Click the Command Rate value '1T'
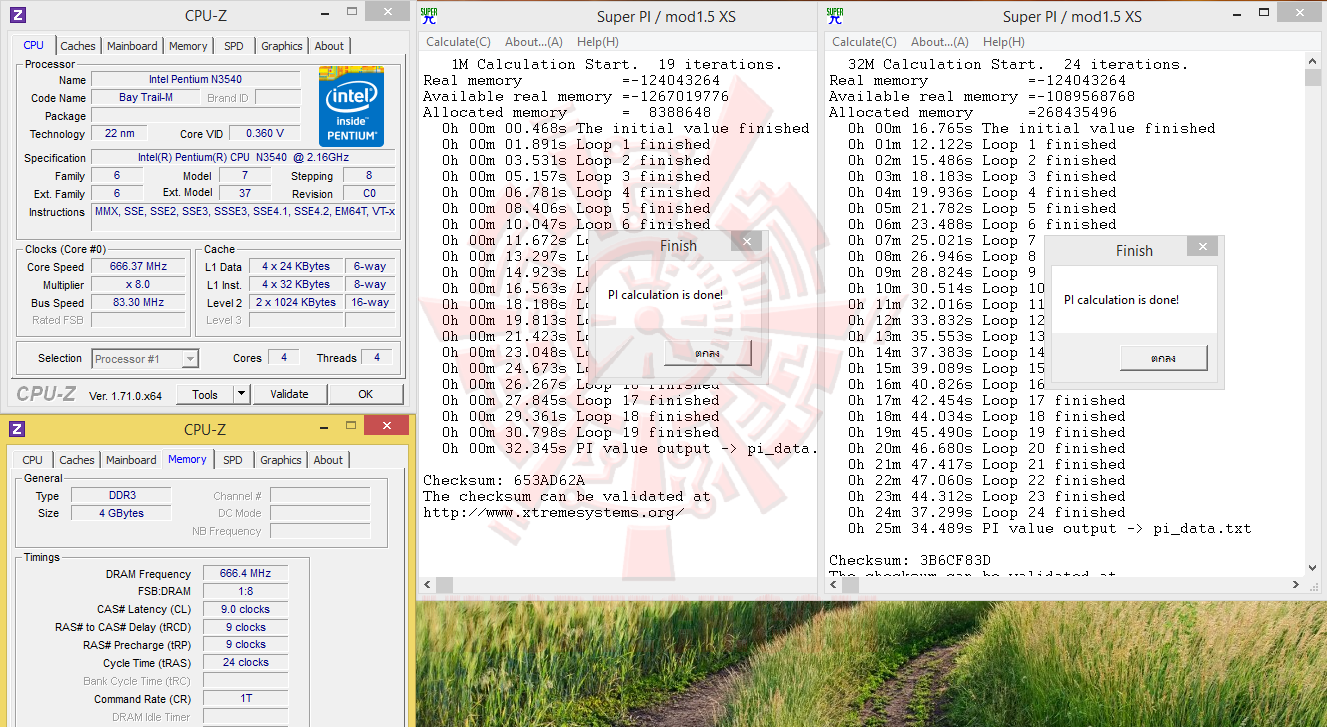This screenshot has width=1327, height=727. coord(246,700)
